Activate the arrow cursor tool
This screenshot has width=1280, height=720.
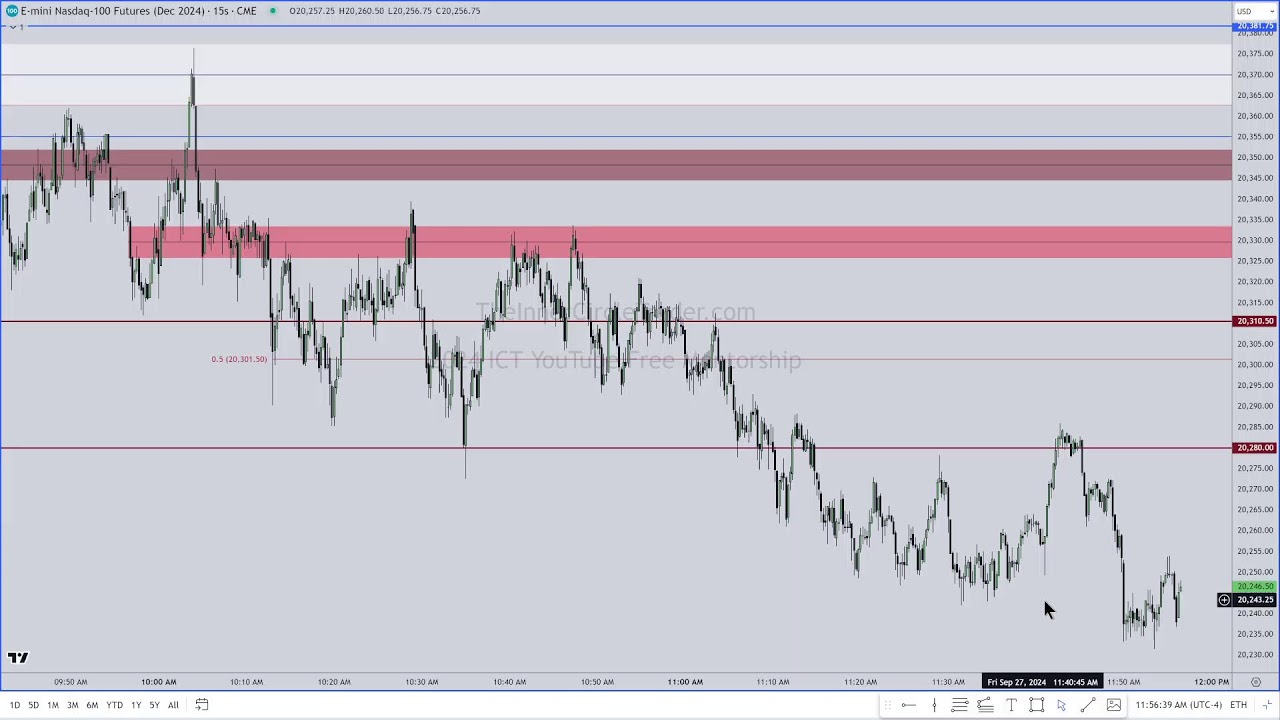click(x=1062, y=705)
